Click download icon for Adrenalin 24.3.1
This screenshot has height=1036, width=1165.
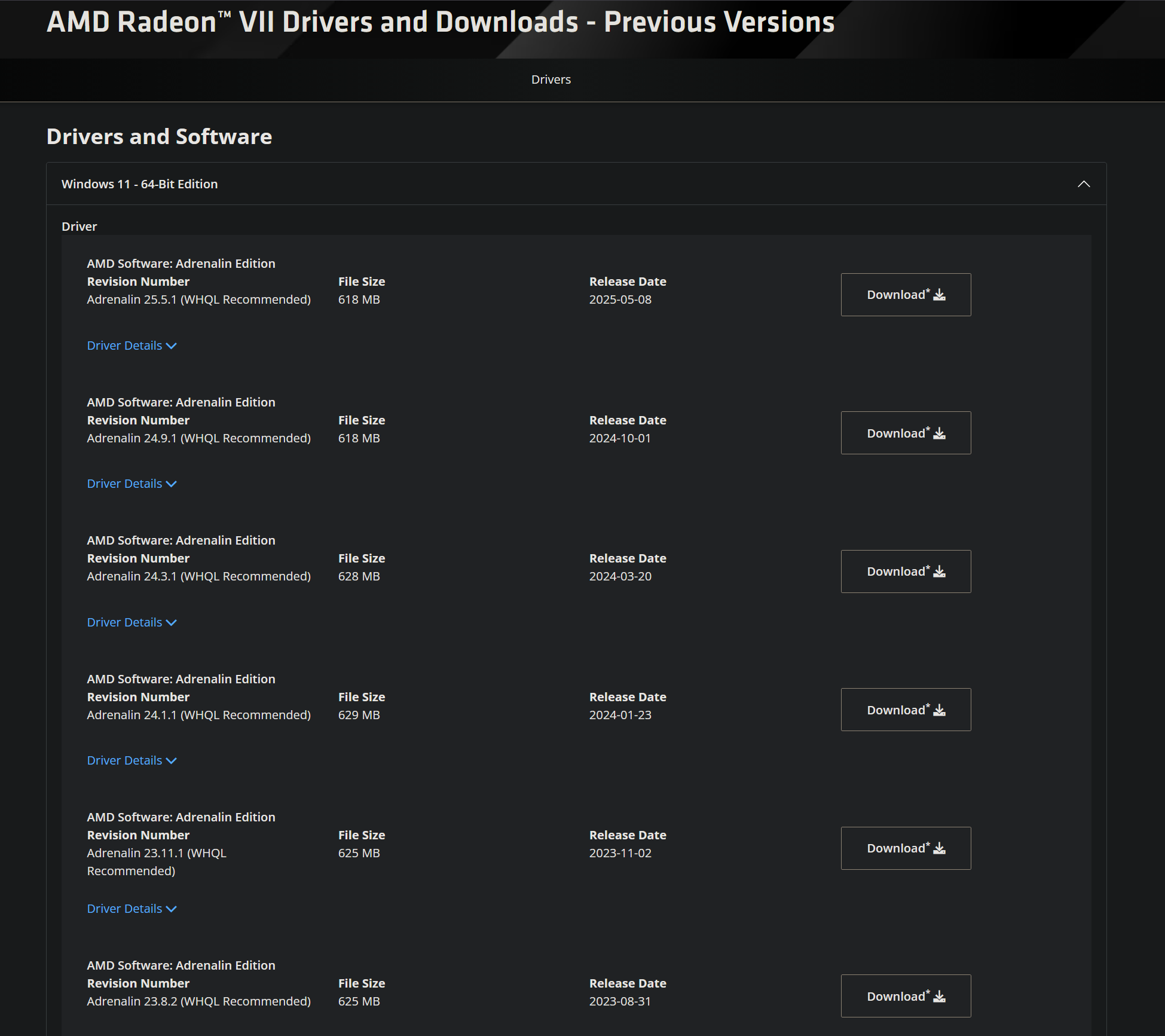click(939, 572)
